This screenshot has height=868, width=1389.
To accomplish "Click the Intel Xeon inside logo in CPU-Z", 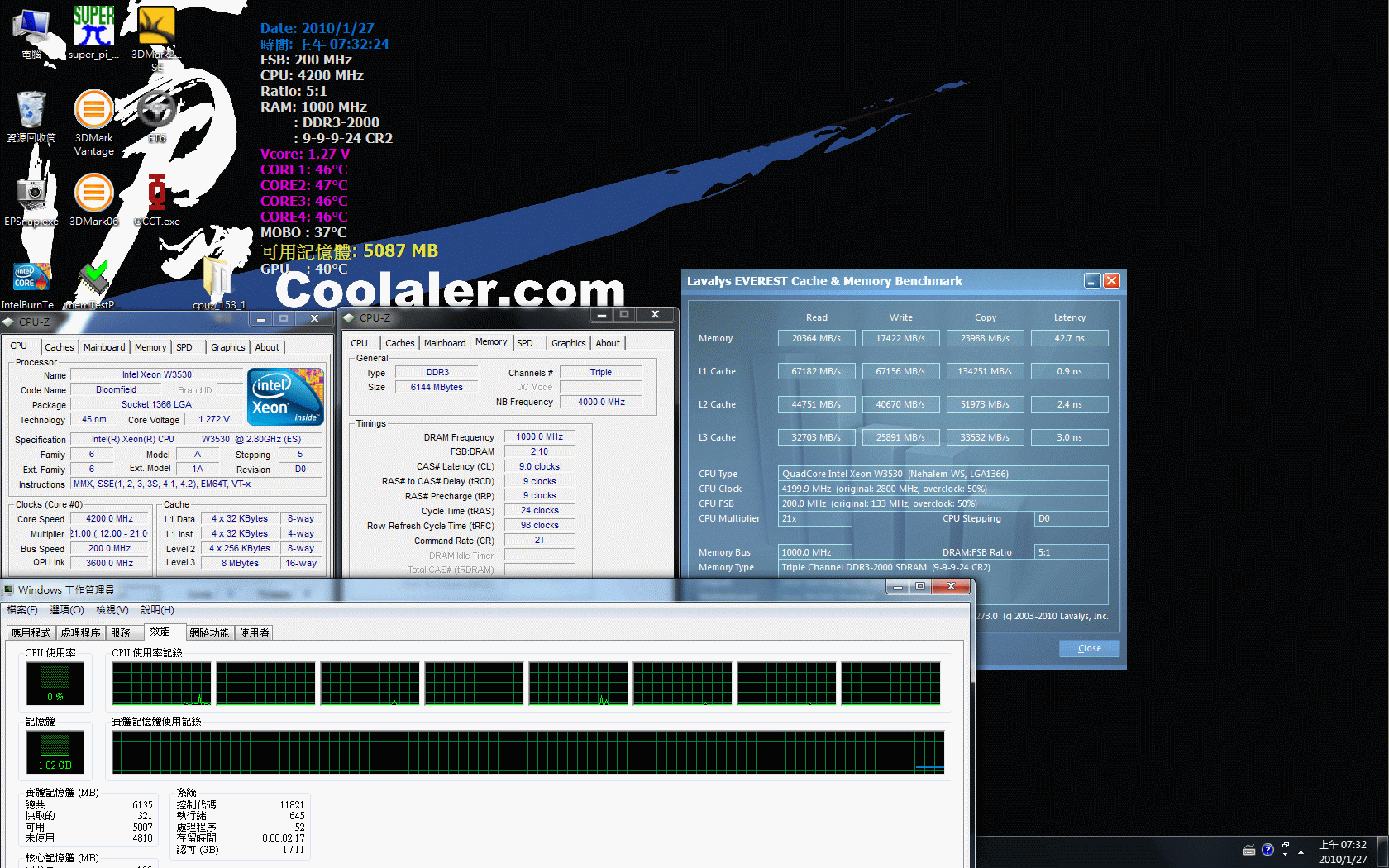I will pos(286,397).
